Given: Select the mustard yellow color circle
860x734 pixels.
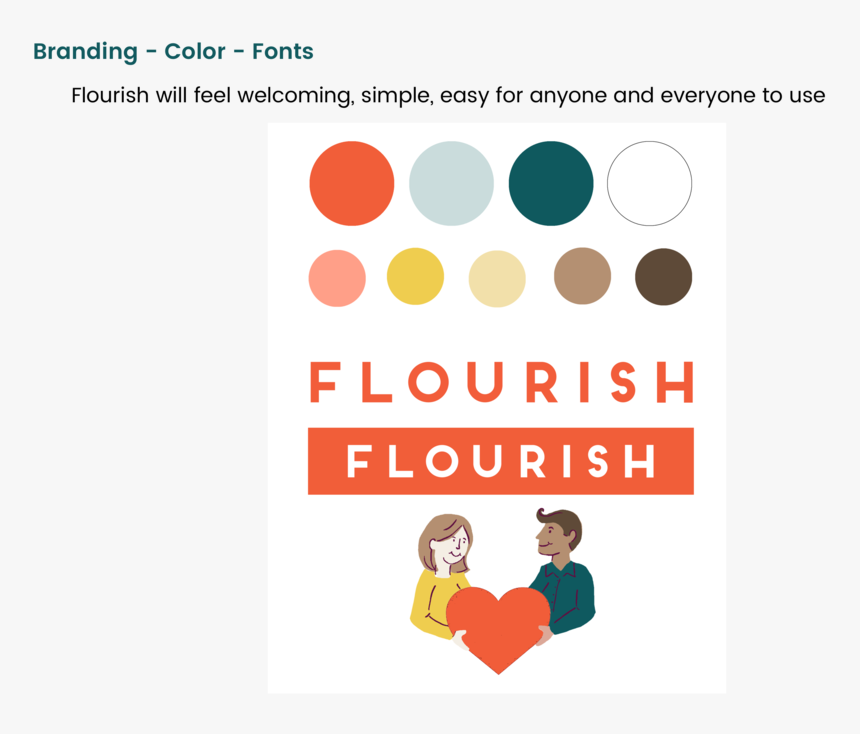Looking at the screenshot, I should pos(415,276).
